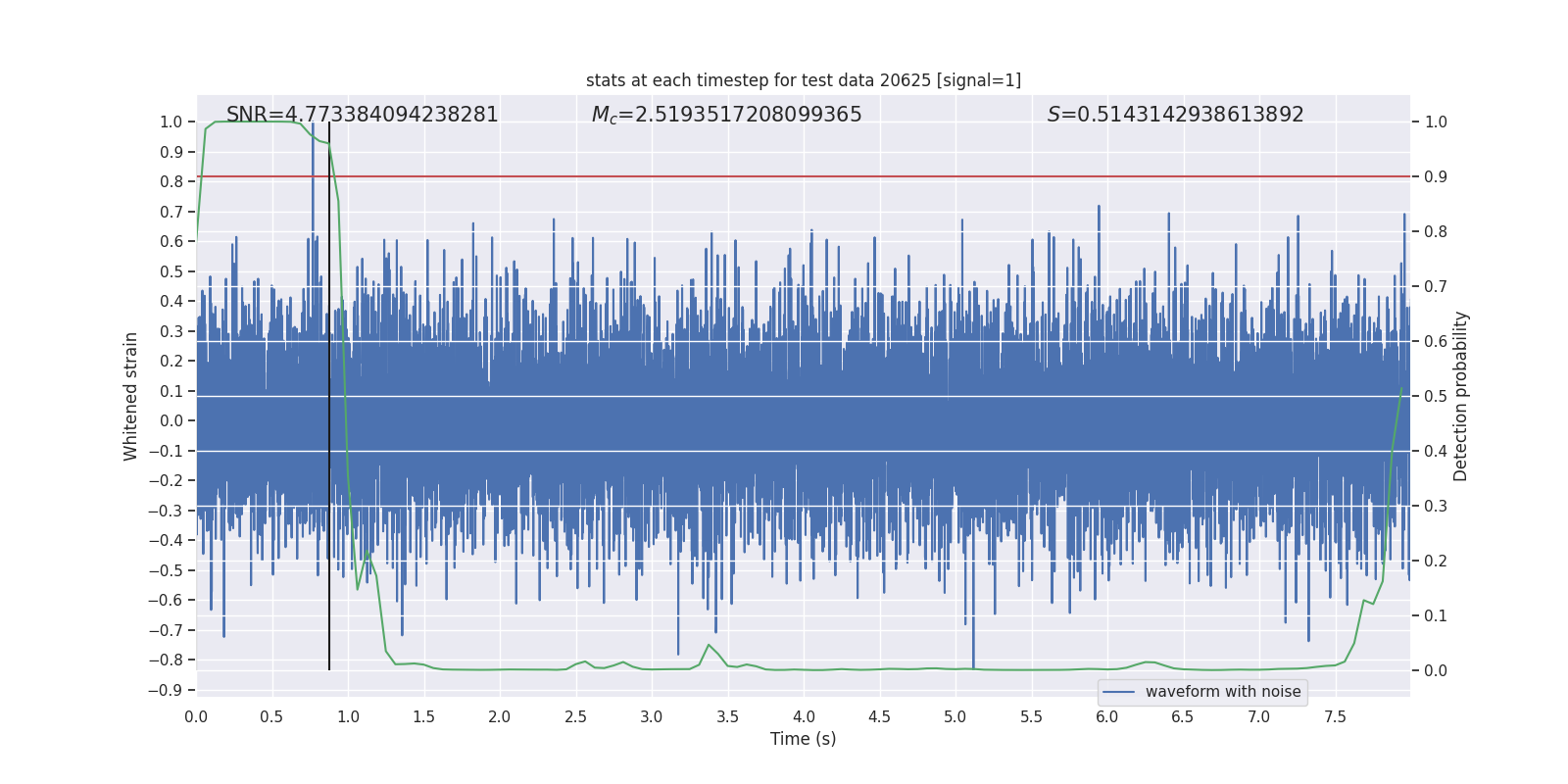Click the plot title text
The width and height of the screenshot is (1568, 784).
803,80
